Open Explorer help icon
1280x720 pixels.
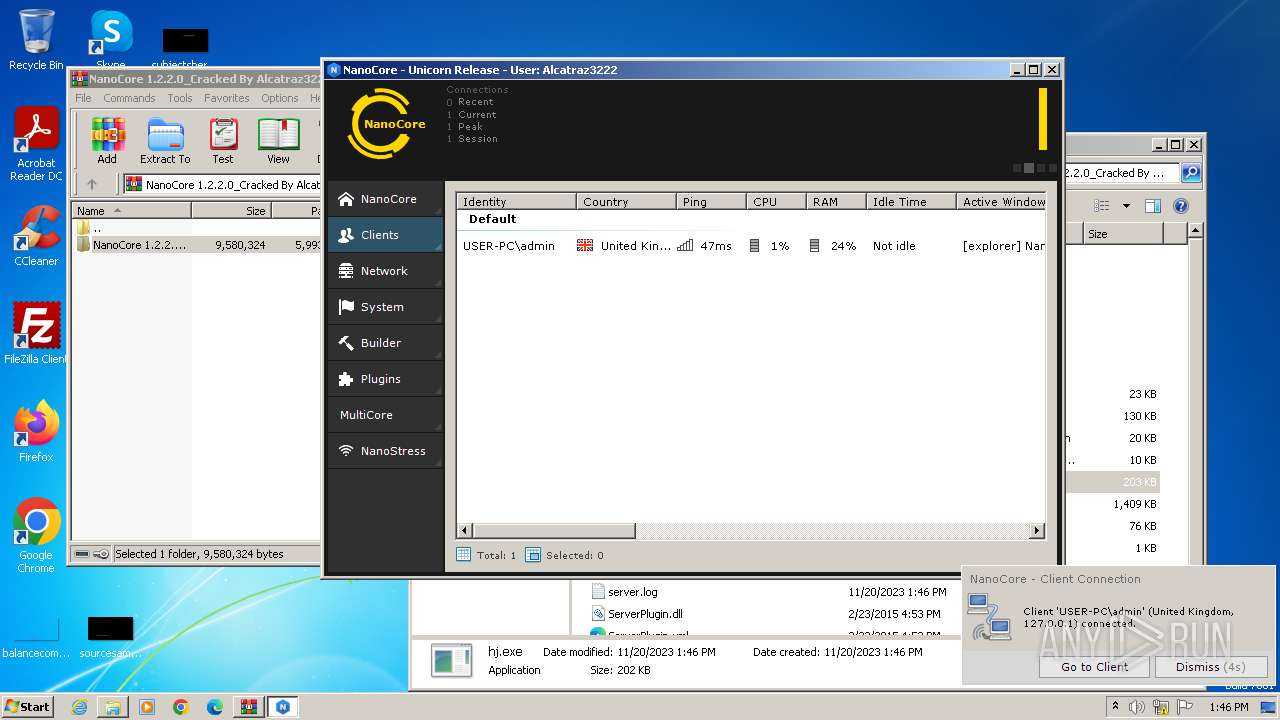pyautogui.click(x=1180, y=206)
